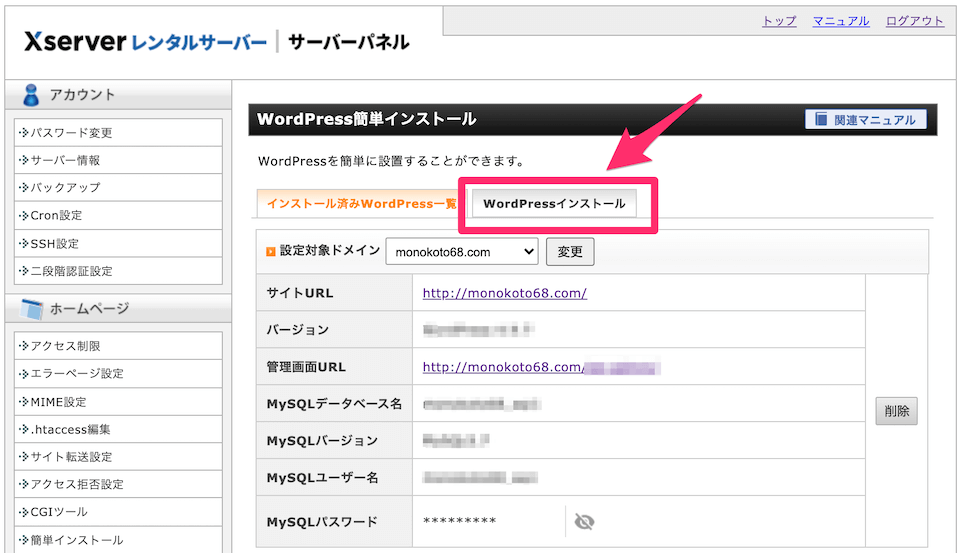Open site URL http://monokoto68.com/ link
This screenshot has width=960, height=553.
504,293
